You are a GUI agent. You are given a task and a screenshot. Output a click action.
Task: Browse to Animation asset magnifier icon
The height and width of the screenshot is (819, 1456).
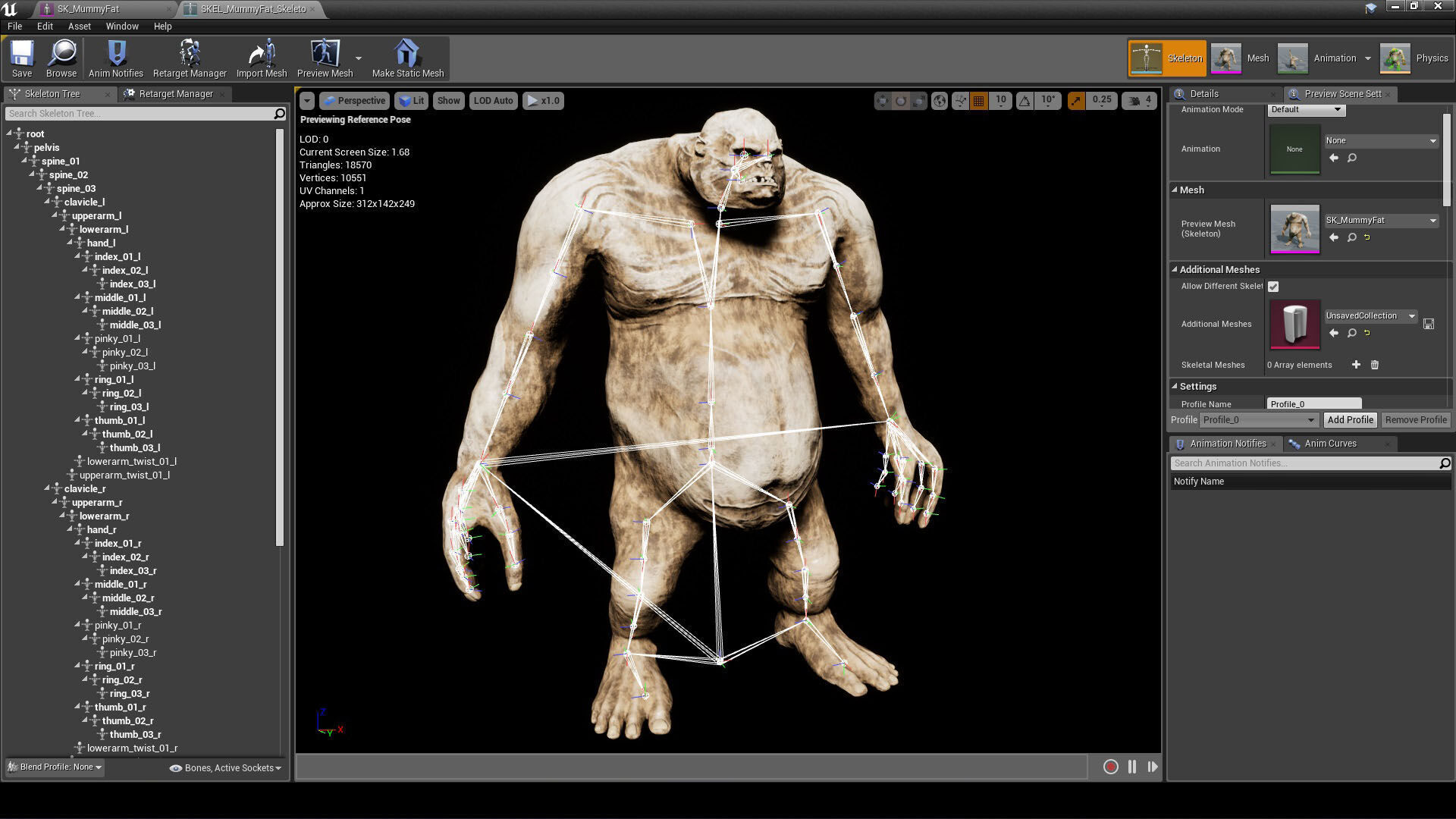click(x=1351, y=158)
